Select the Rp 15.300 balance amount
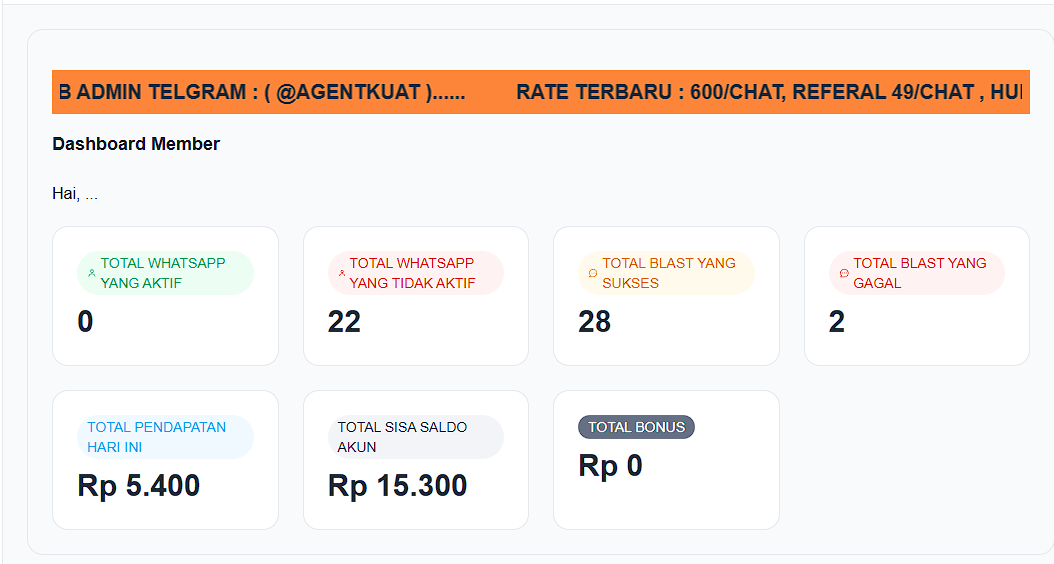 (397, 486)
